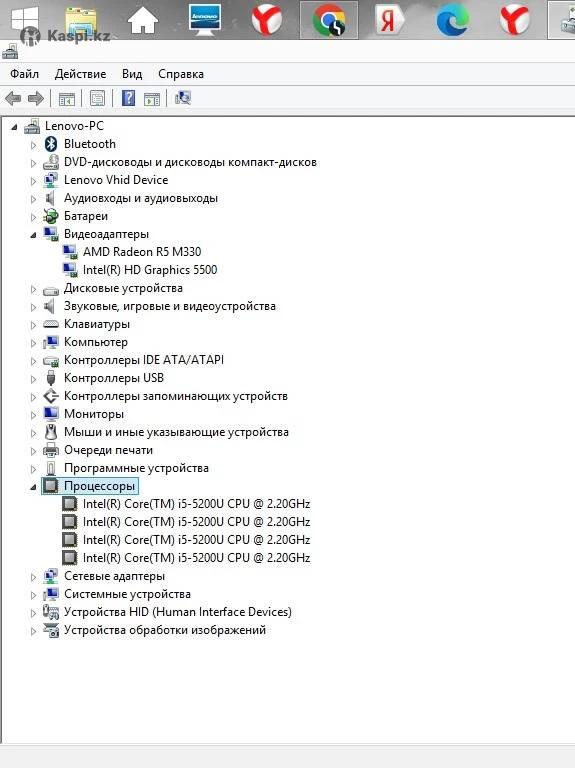This screenshot has width=575, height=768.
Task: Click the Bluetooth category icon
Action: coord(51,144)
